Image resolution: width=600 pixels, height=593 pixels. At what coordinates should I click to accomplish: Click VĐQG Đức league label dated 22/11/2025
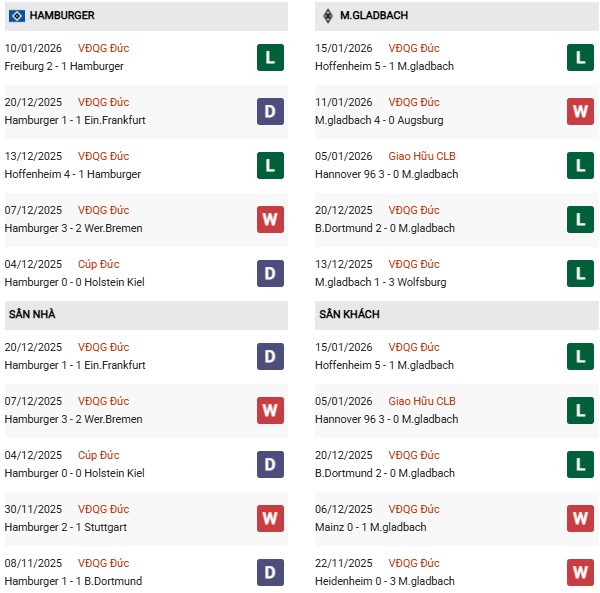pos(413,563)
